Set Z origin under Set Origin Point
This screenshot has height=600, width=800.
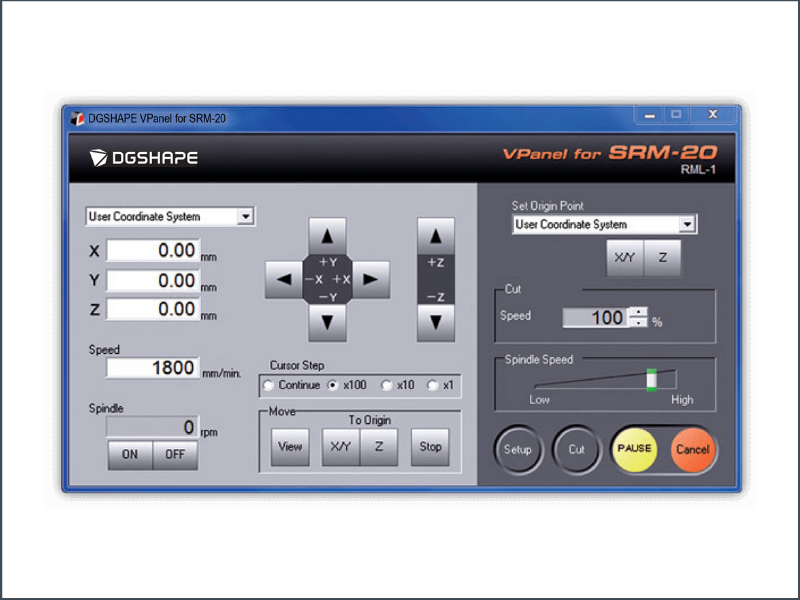pyautogui.click(x=662, y=258)
